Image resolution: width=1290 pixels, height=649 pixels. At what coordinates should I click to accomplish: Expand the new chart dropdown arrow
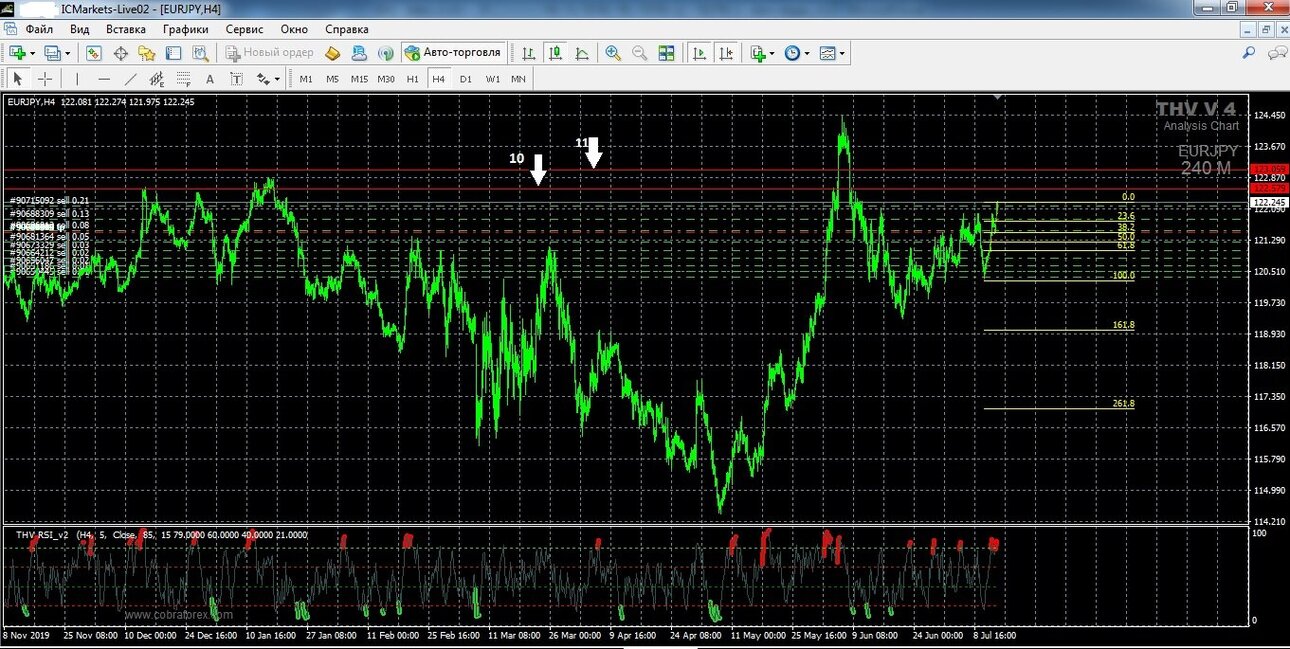point(32,53)
